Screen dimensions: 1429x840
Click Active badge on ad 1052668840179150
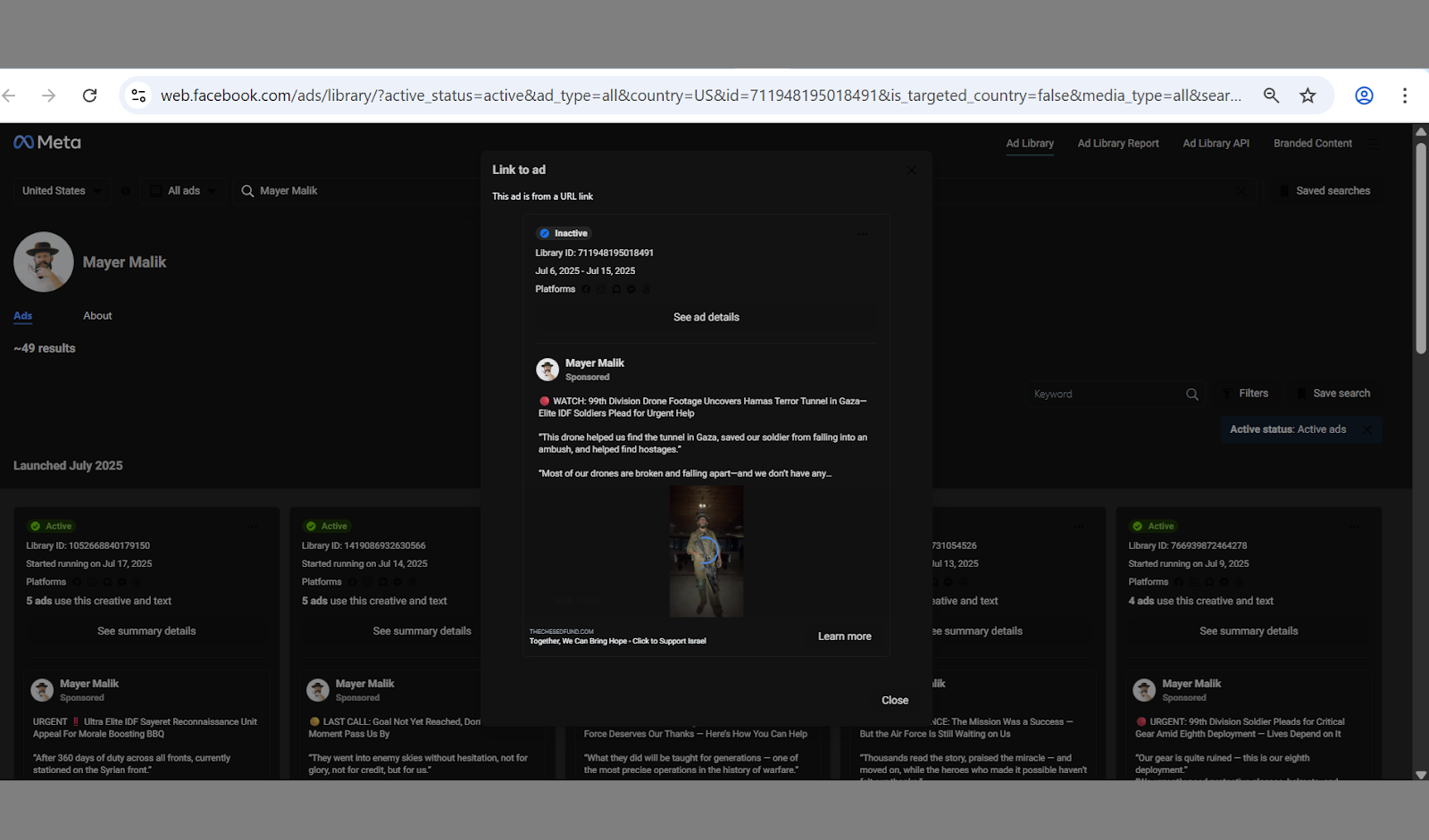pyautogui.click(x=52, y=527)
